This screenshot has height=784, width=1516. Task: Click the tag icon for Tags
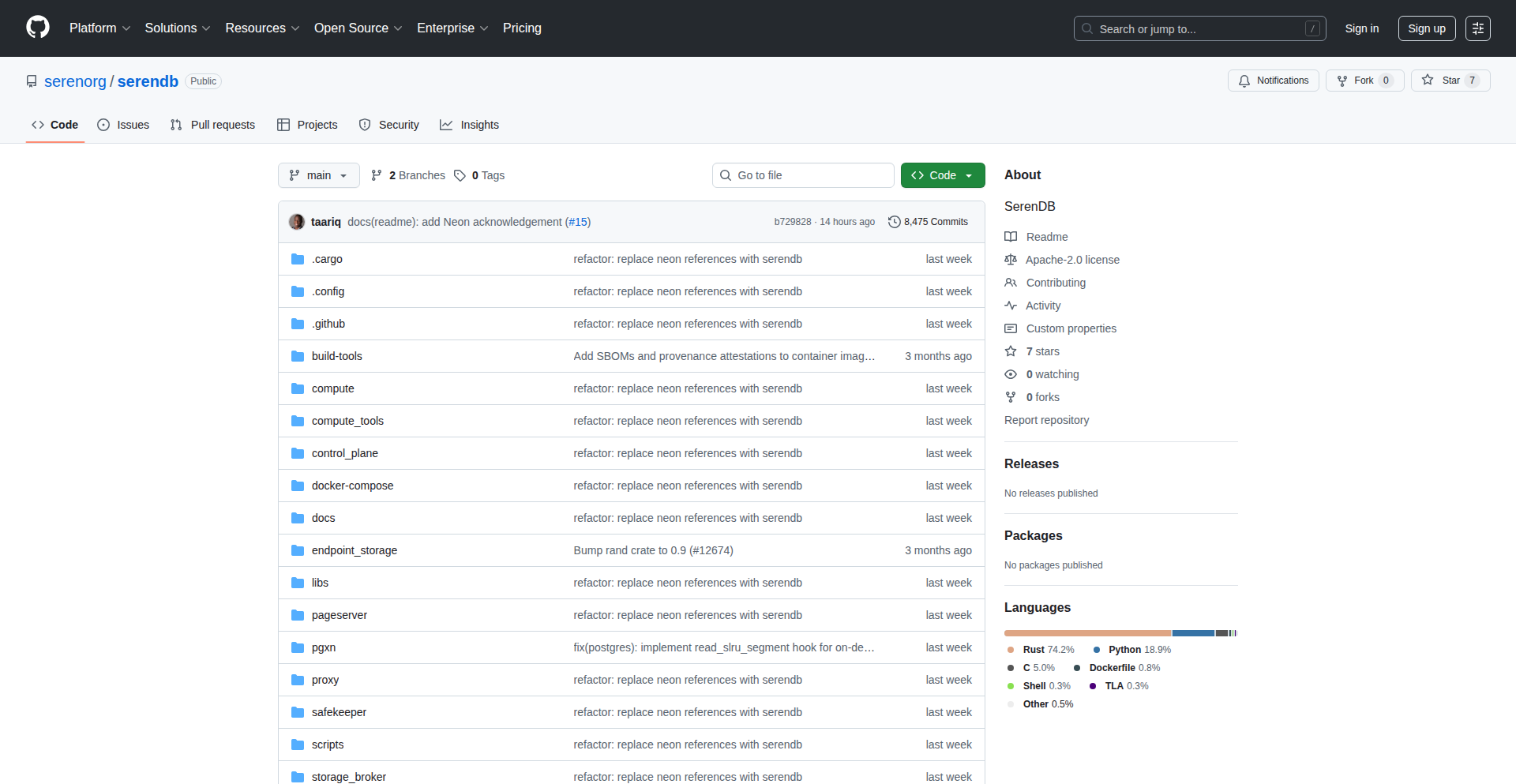(460, 175)
